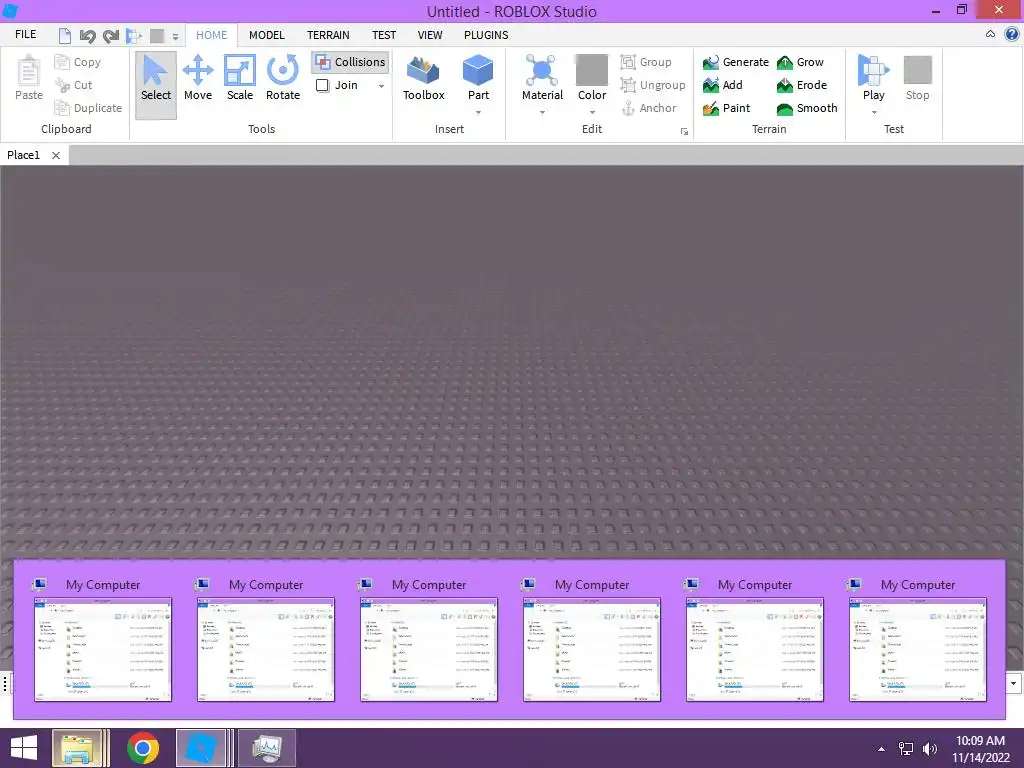
Task: Switch to the MODEL tab
Action: pyautogui.click(x=266, y=35)
